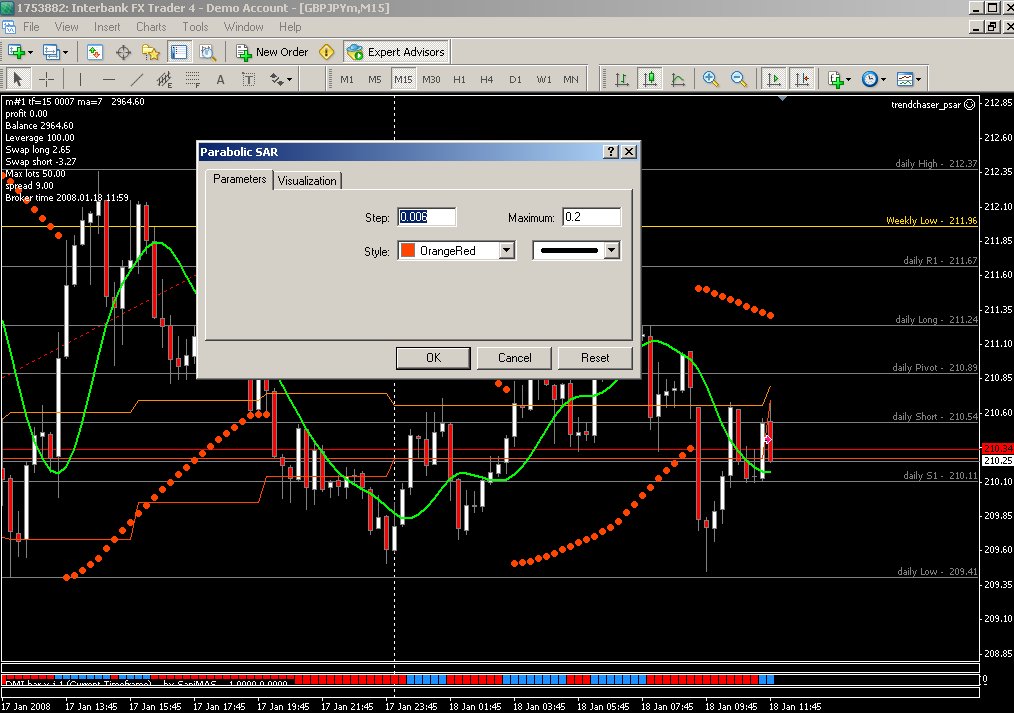Expand the OrangeRed style color dropdown
The width and height of the screenshot is (1014, 713).
pyautogui.click(x=508, y=251)
